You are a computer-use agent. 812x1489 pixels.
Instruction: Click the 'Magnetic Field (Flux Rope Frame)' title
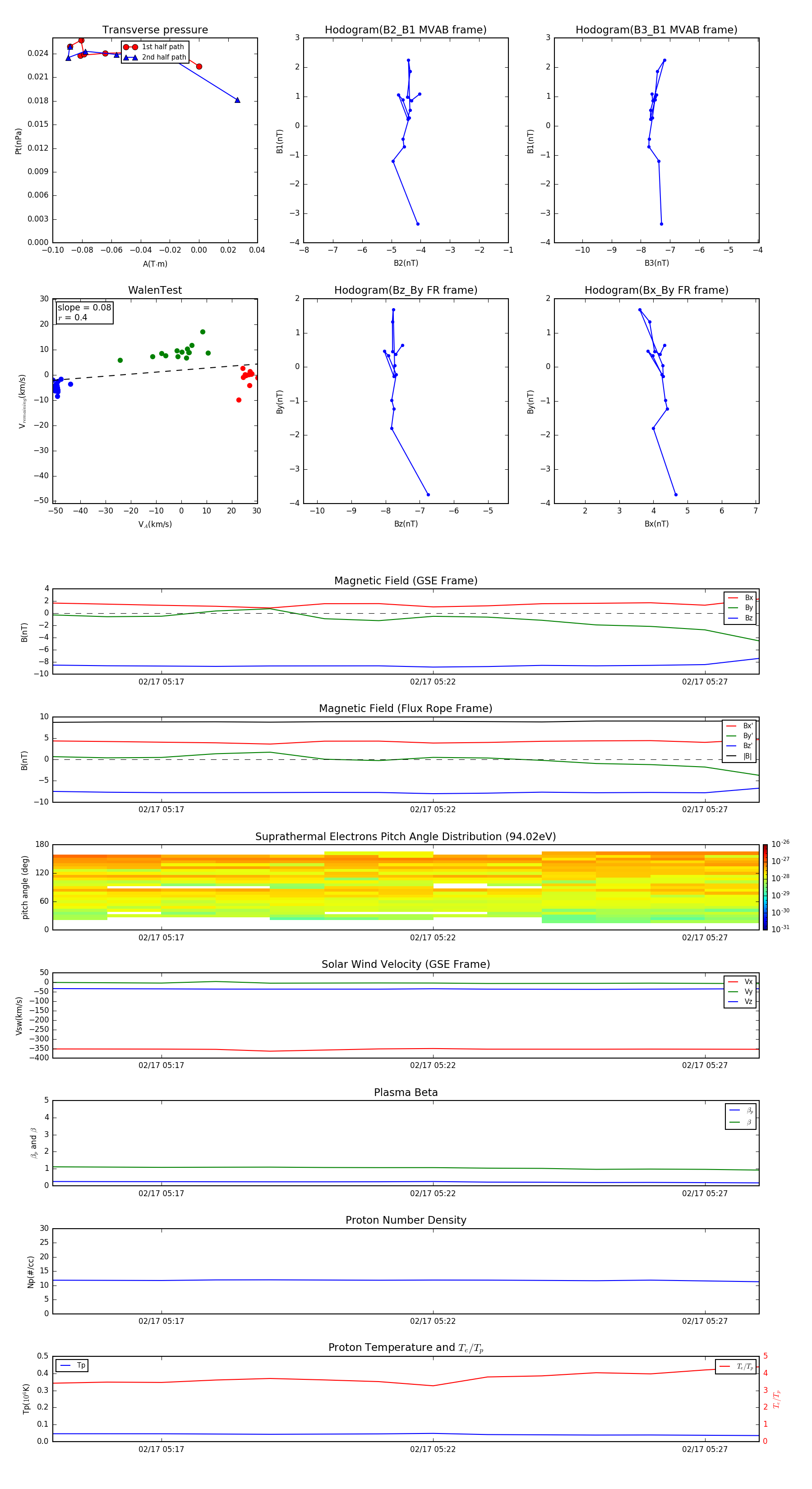406,709
